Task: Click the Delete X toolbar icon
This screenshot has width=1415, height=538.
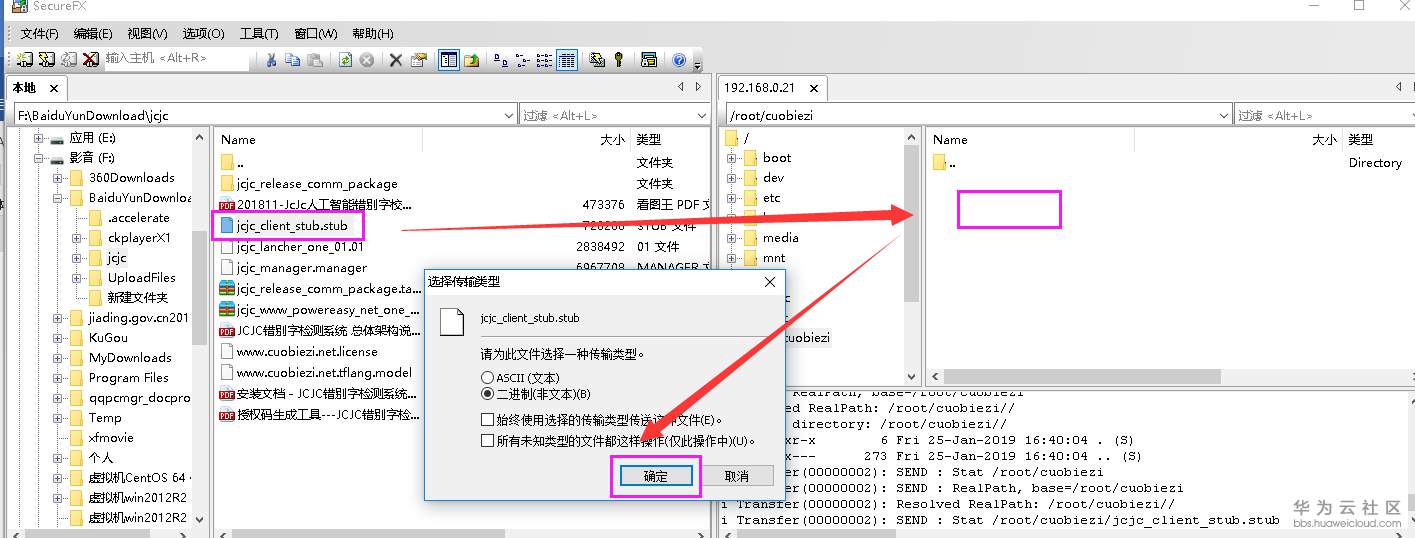Action: click(395, 59)
